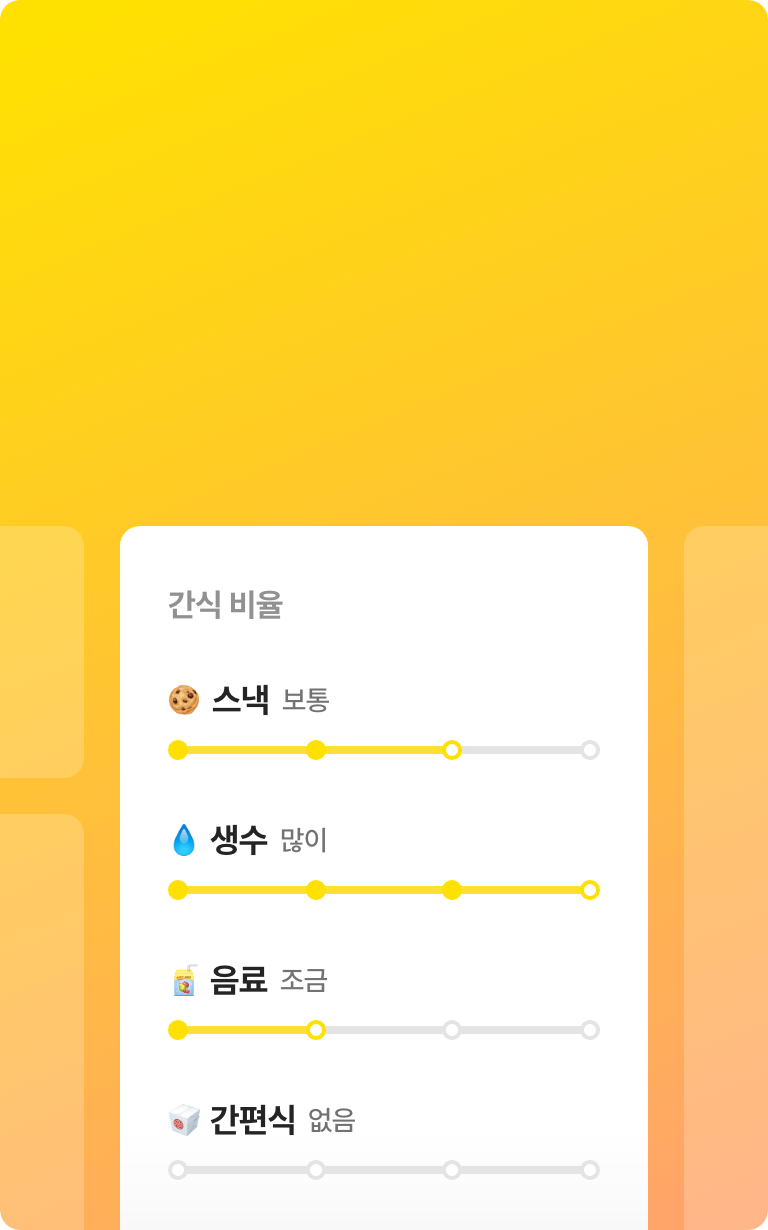This screenshot has height=1230, width=768.
Task: Set 음료 slider to the last stop
Action: click(590, 1030)
